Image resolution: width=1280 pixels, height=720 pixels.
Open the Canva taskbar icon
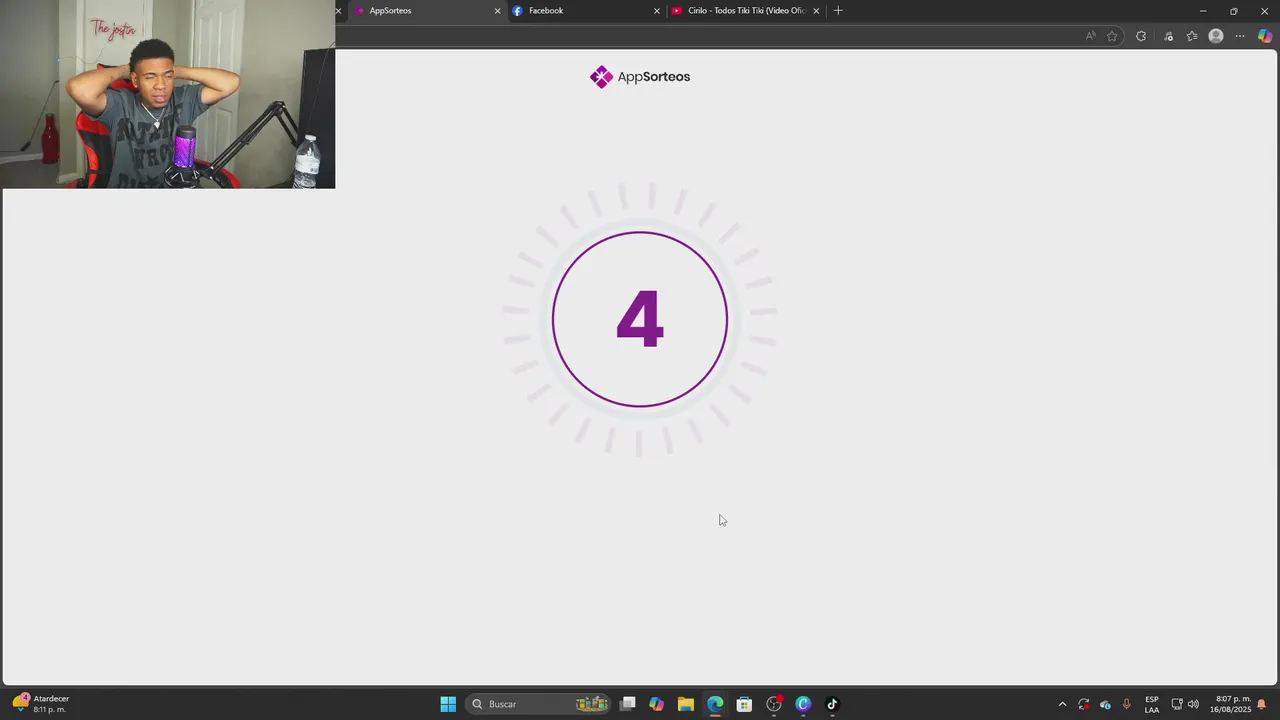803,704
